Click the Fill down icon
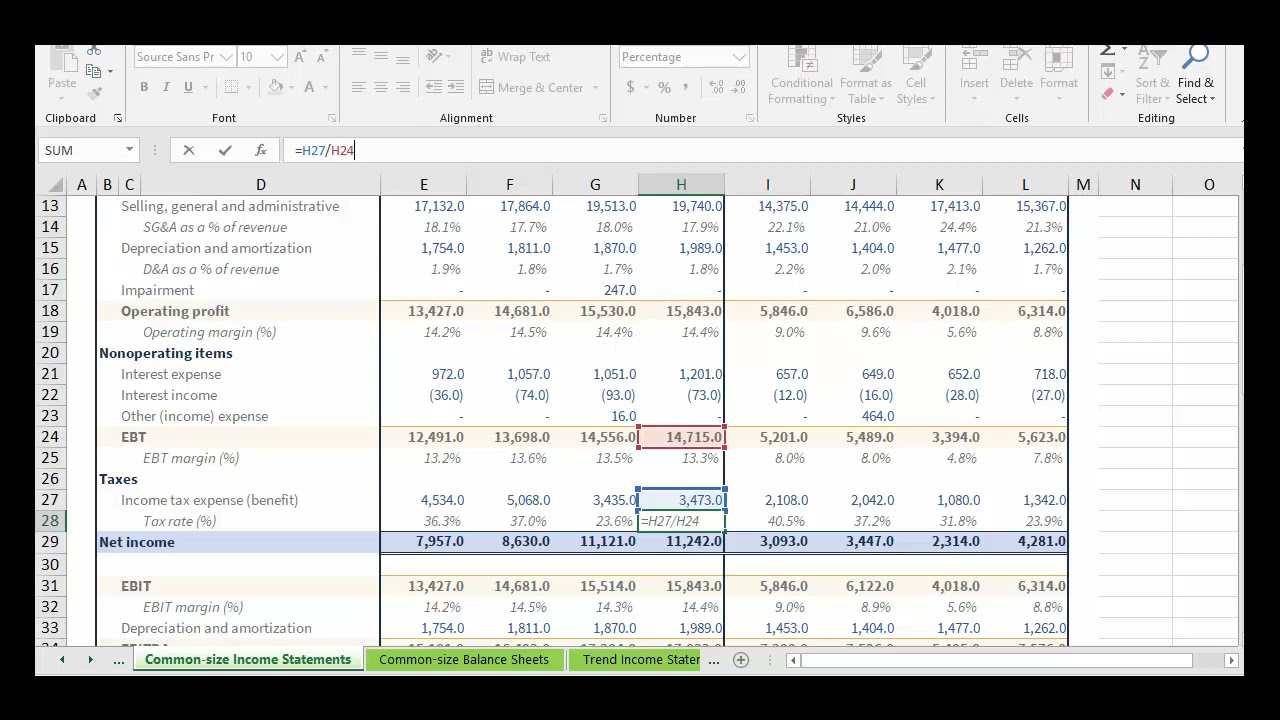1280x720 pixels. point(1108,72)
